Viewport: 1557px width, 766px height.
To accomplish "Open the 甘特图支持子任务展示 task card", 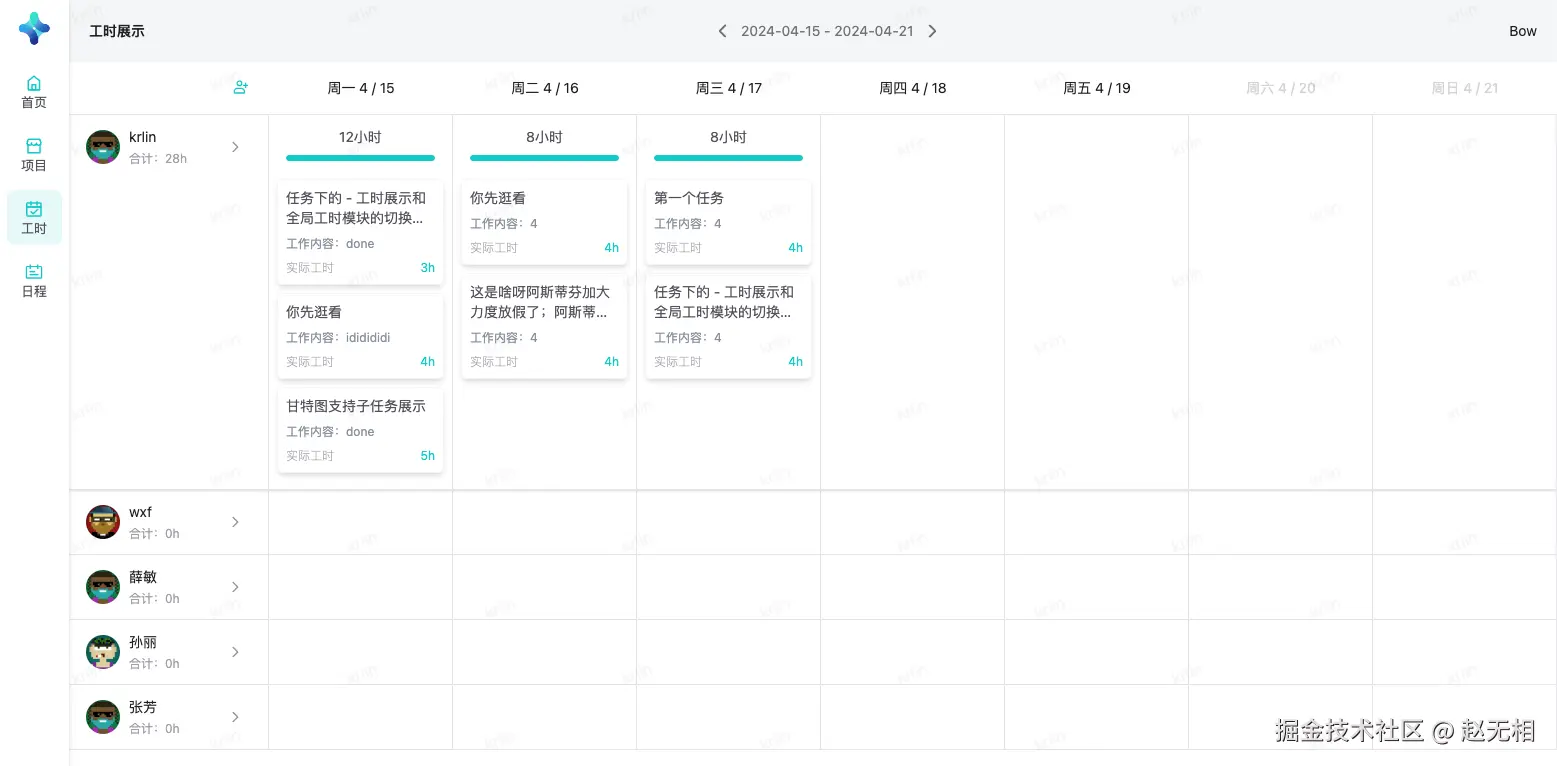I will coord(361,430).
